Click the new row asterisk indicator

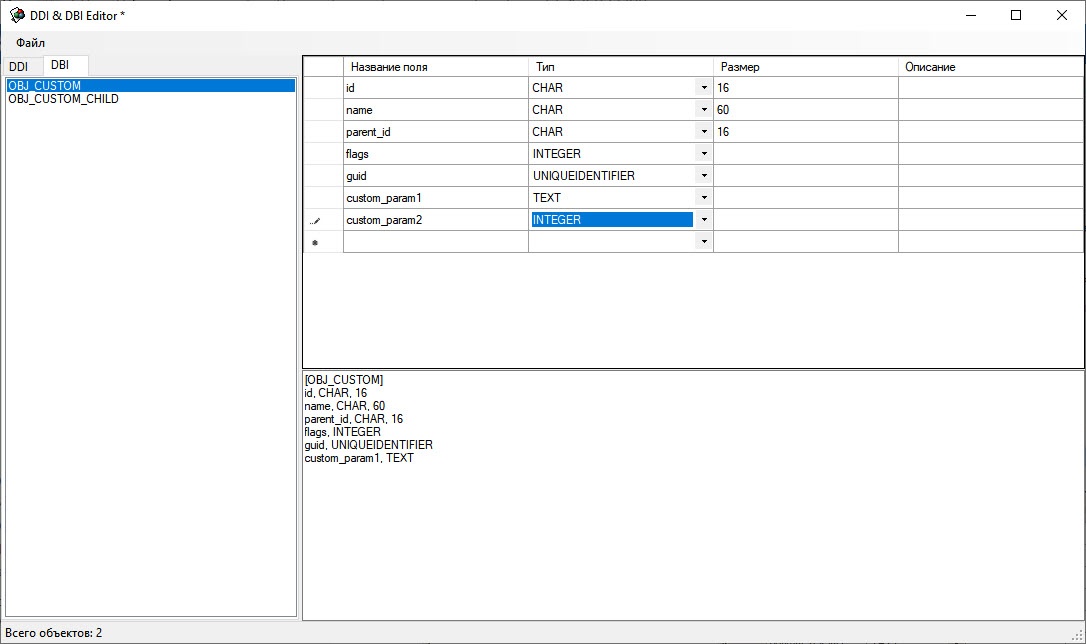click(315, 242)
